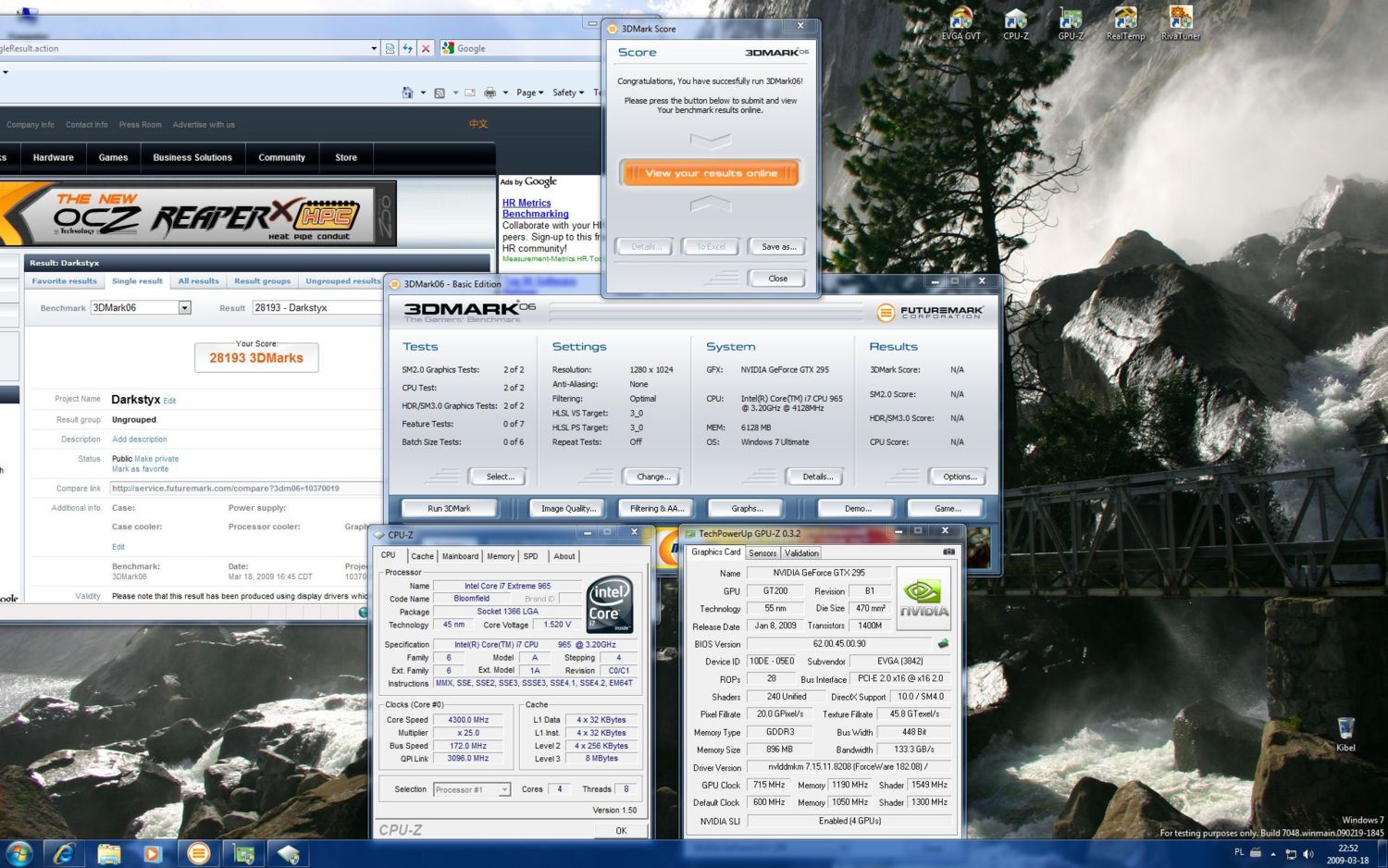The image size is (1388, 868).
Task: Click the browser Refresh icon
Action: [x=407, y=48]
